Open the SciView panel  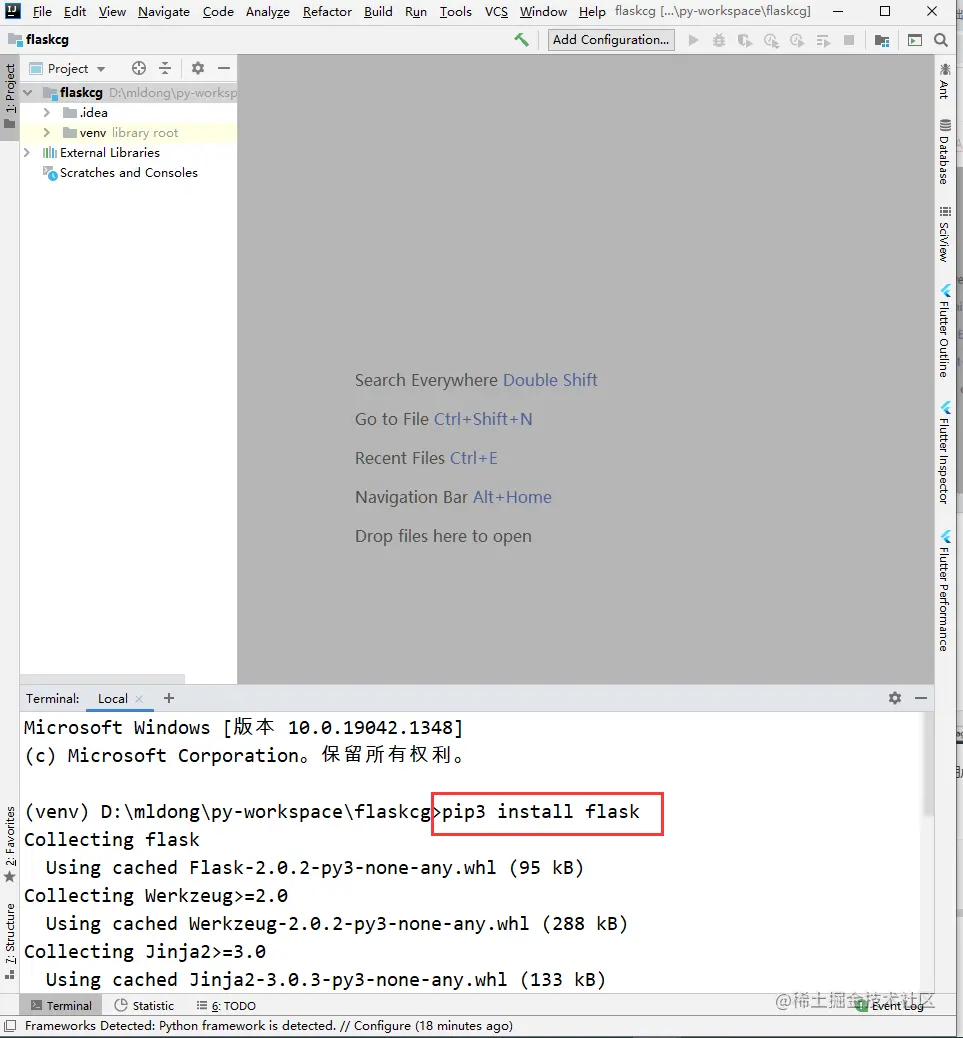[x=945, y=230]
